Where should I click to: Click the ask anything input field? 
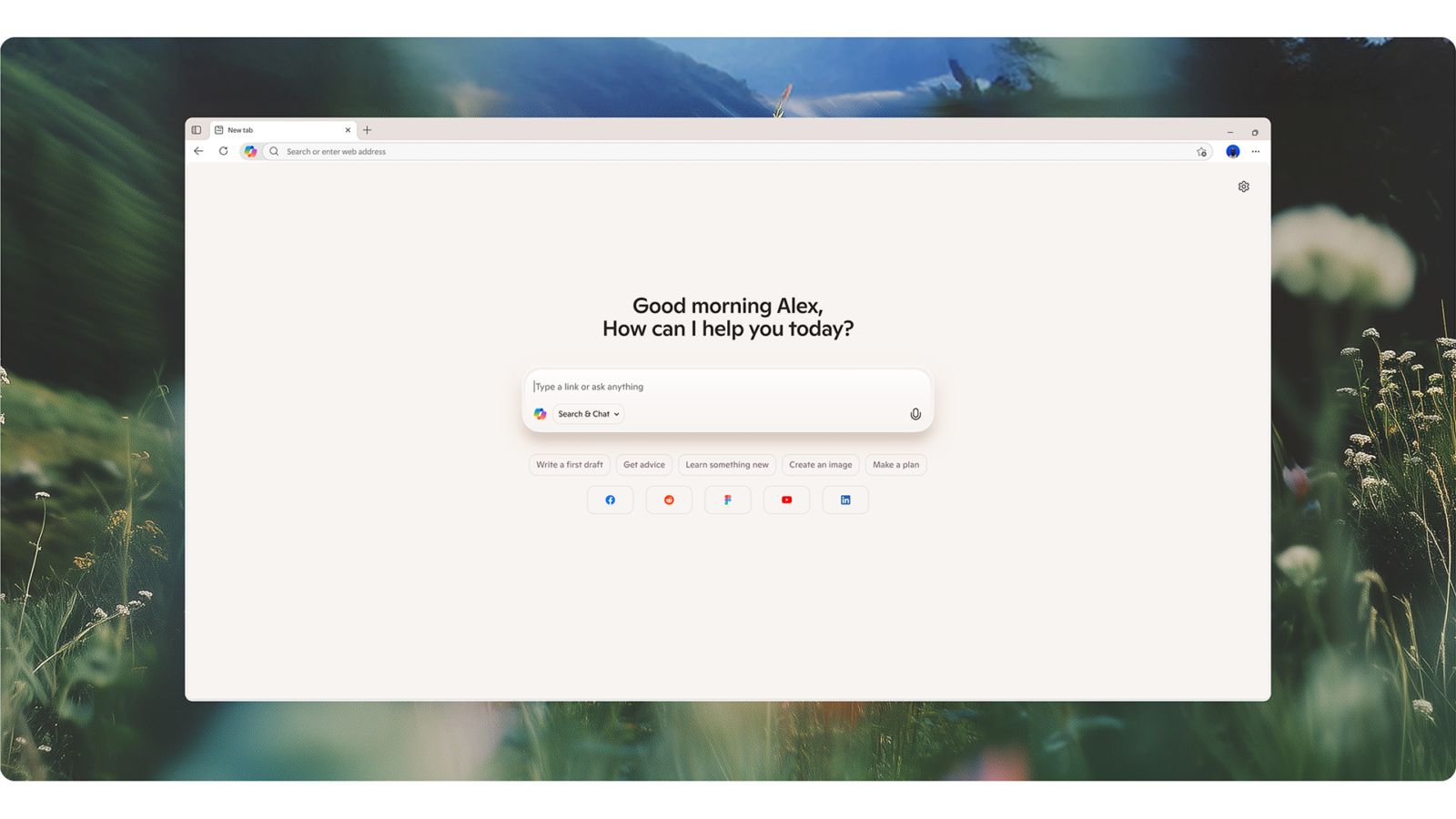(x=692, y=386)
